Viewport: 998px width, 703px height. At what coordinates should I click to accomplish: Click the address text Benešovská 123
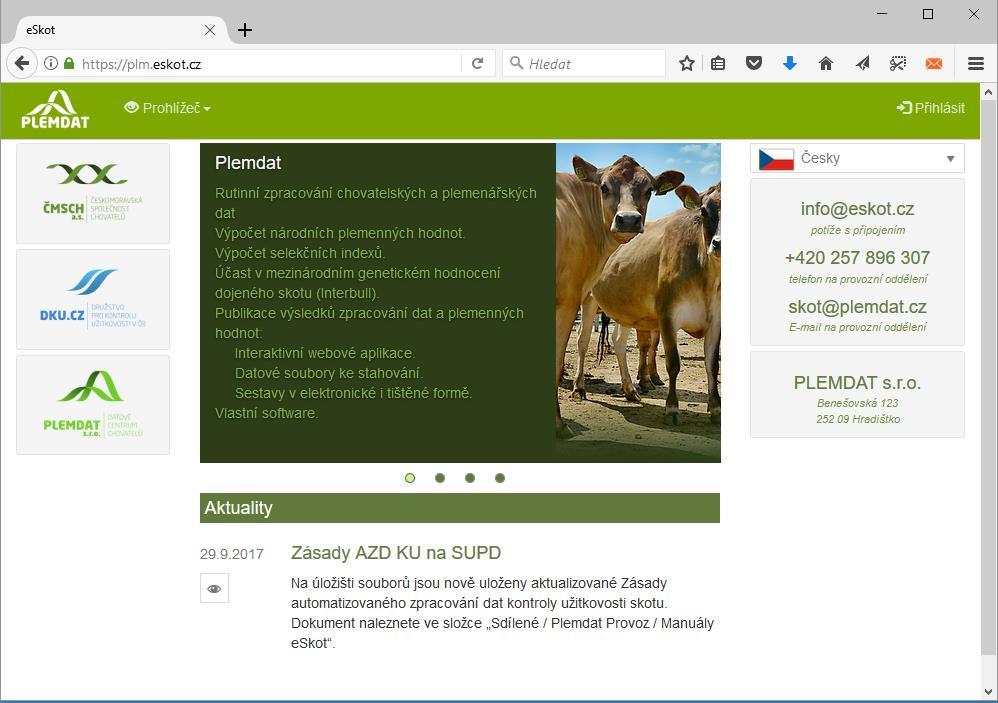click(x=857, y=403)
